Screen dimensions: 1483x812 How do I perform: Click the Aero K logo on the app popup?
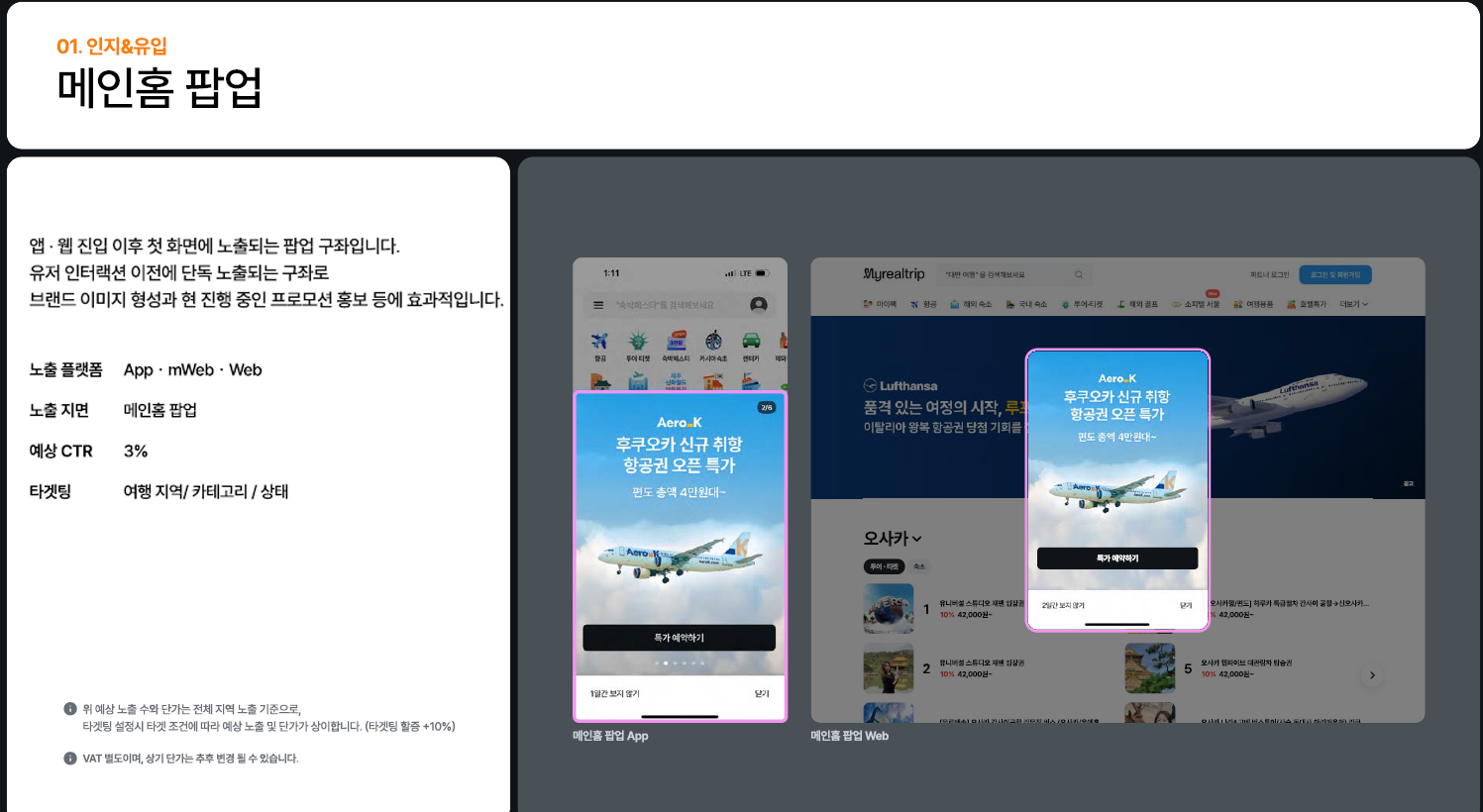680,423
